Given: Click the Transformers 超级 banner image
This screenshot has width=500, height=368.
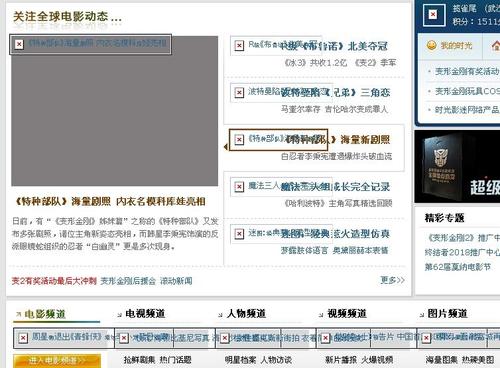Looking at the screenshot, I should click(457, 167).
